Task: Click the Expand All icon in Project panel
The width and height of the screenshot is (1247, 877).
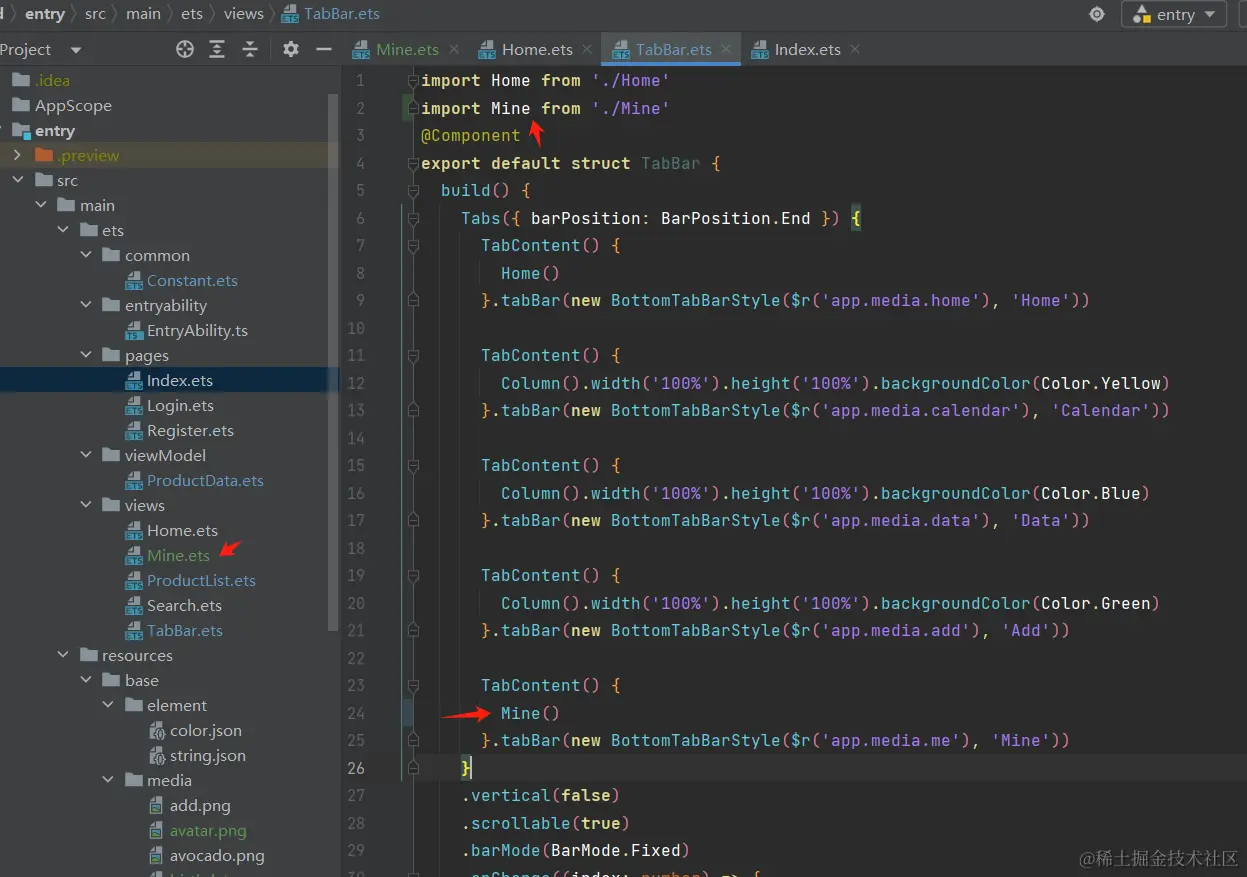Action: (217, 49)
